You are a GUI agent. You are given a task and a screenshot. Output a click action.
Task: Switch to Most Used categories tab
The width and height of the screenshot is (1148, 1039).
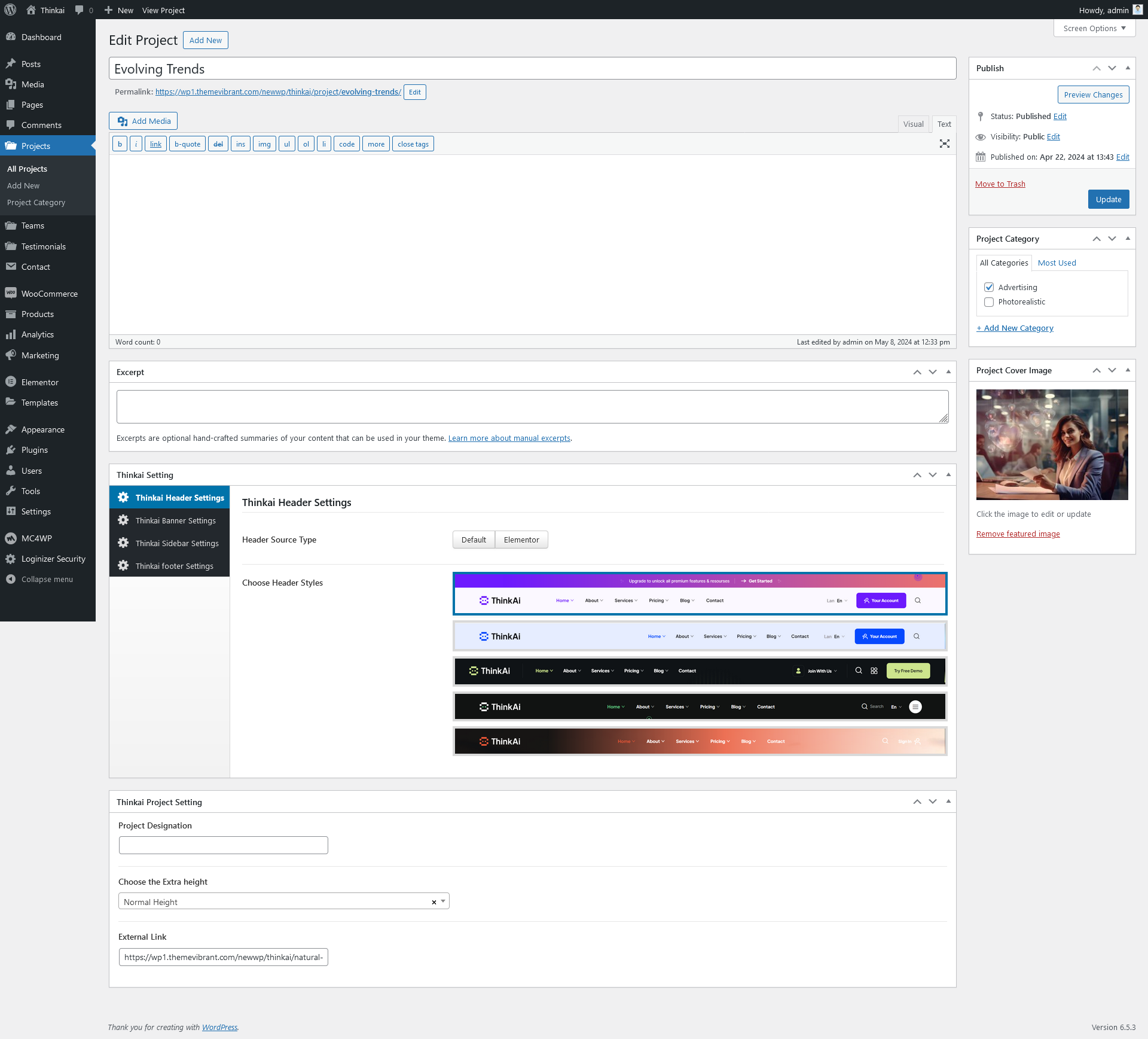coord(1057,263)
